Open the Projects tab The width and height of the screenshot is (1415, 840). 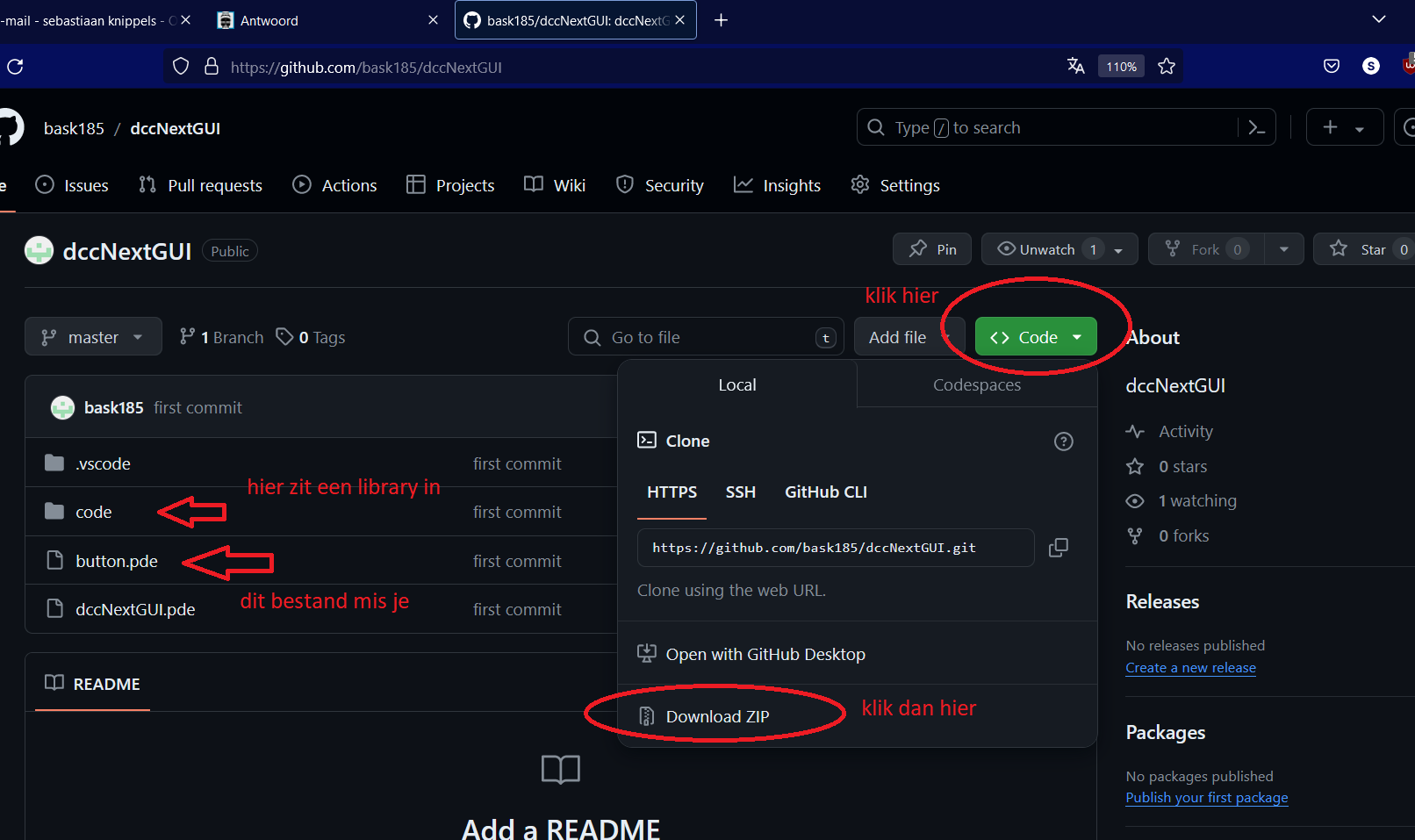click(x=450, y=185)
